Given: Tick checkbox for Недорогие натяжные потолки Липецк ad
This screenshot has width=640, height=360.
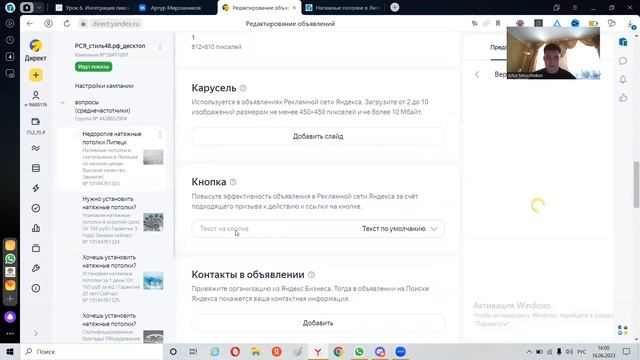Looking at the screenshot, I should pos(77,134).
